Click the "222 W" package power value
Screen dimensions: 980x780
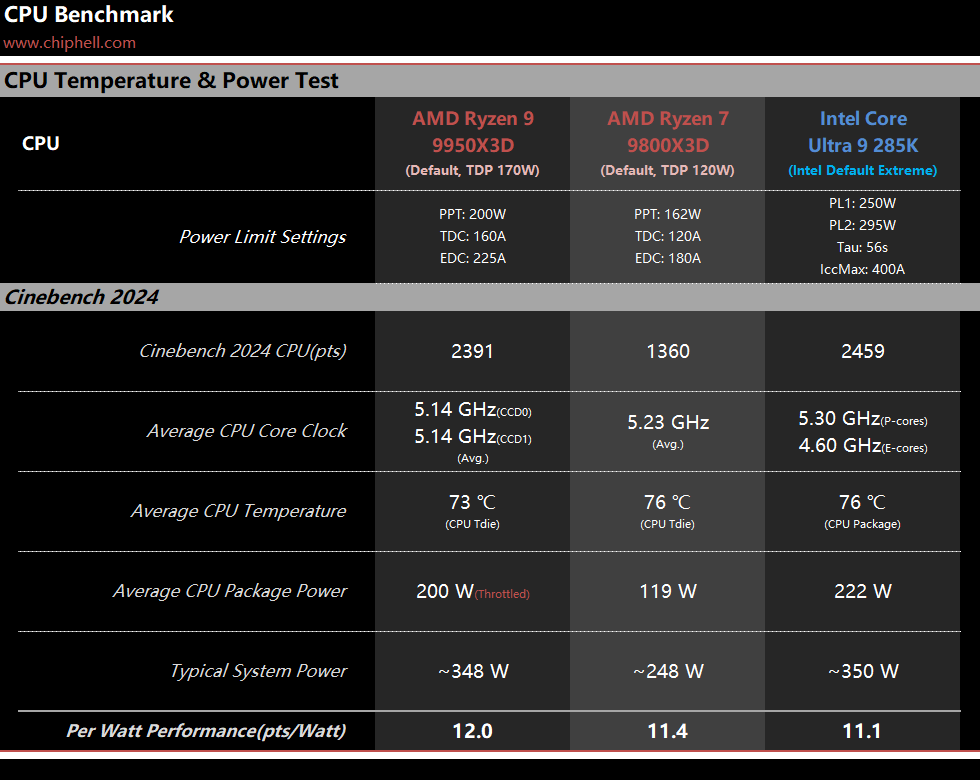pos(862,591)
